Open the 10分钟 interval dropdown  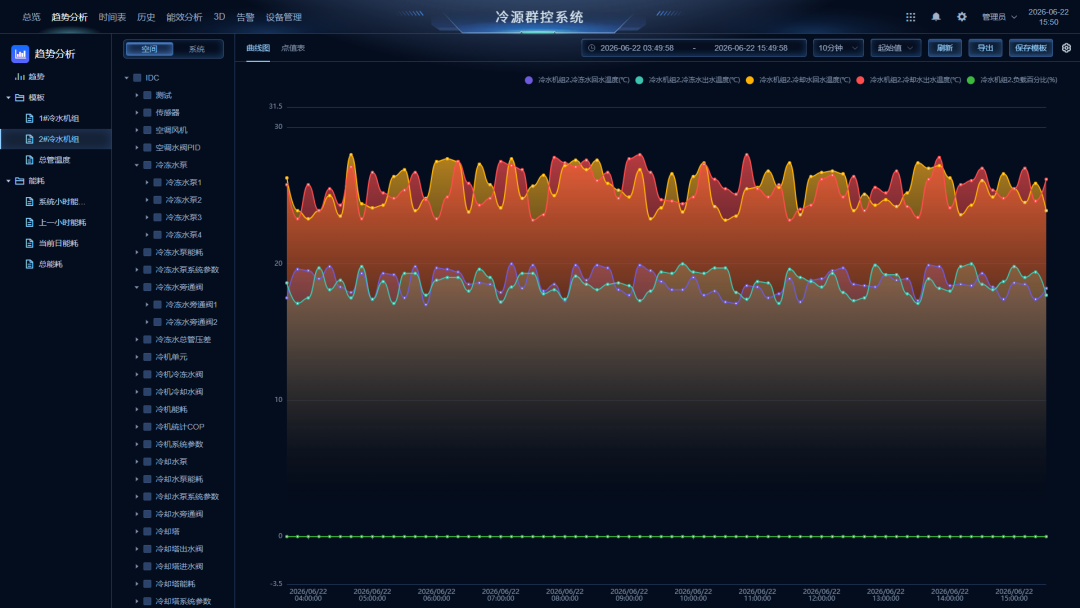click(x=838, y=48)
